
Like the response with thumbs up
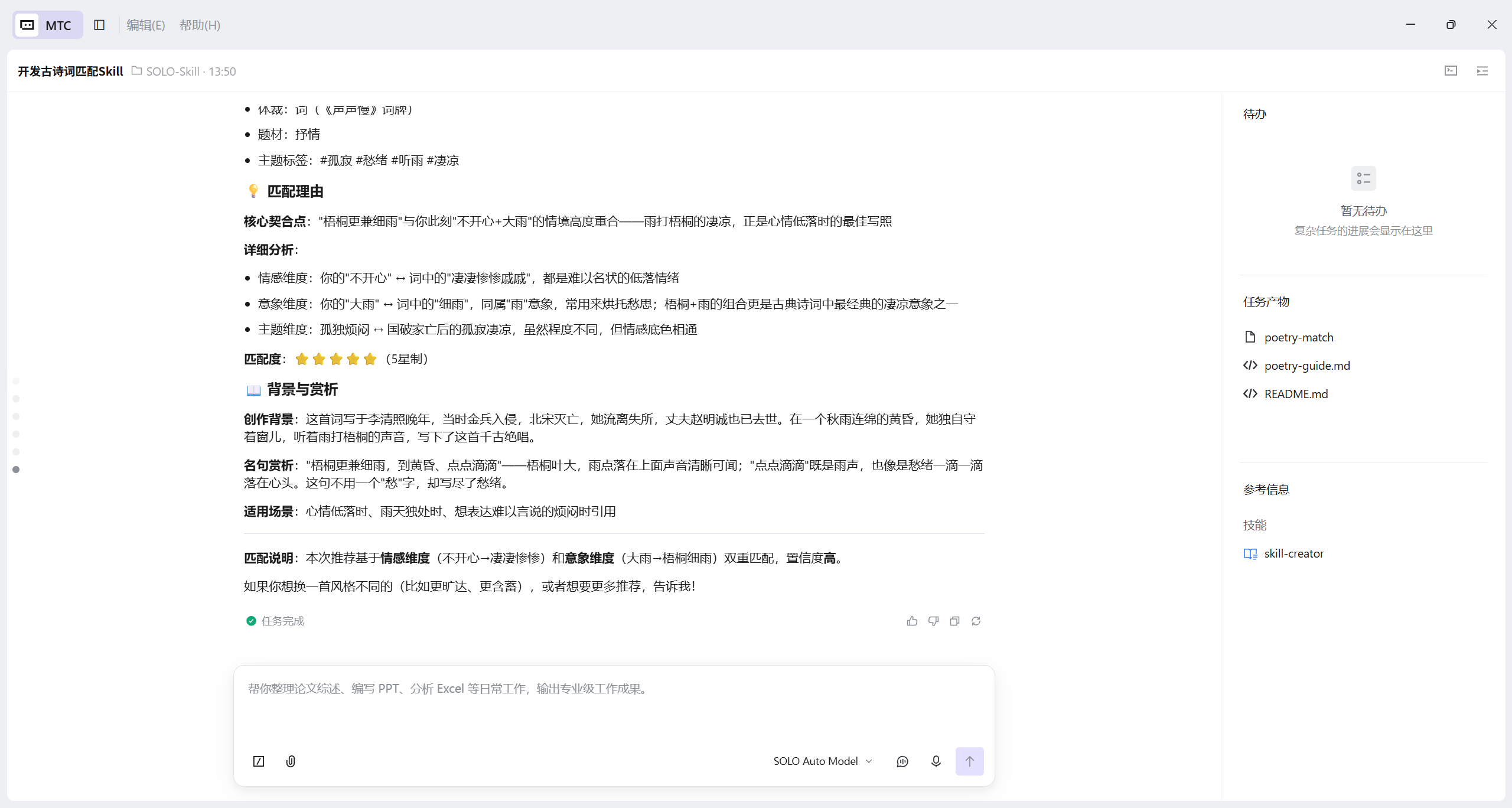coord(912,621)
